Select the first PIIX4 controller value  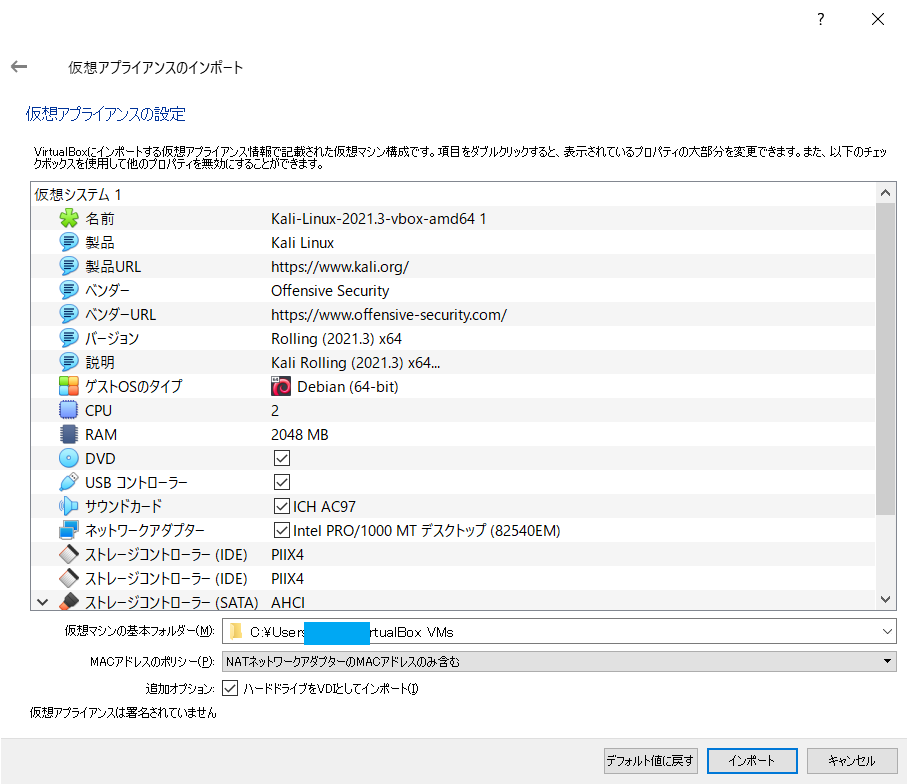[287, 555]
